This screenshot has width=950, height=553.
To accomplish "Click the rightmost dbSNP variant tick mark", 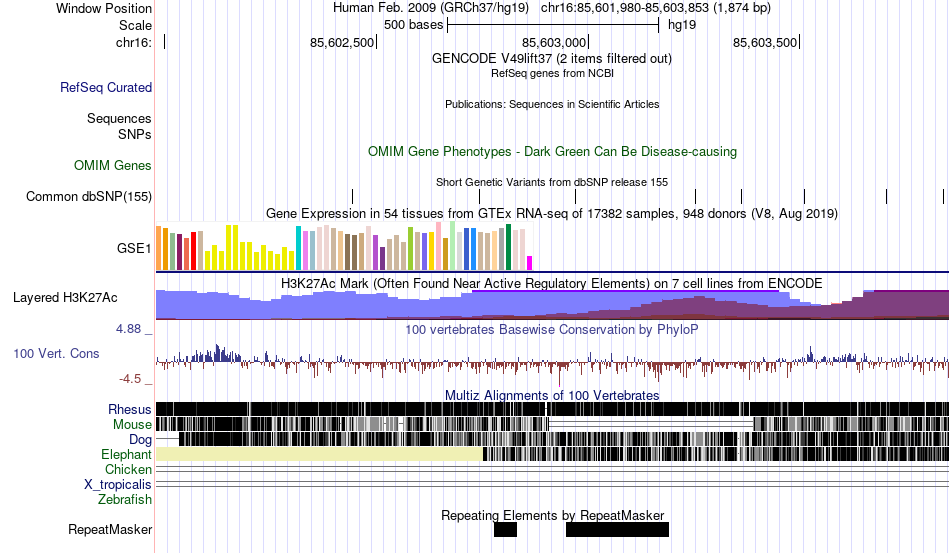I will point(943,196).
